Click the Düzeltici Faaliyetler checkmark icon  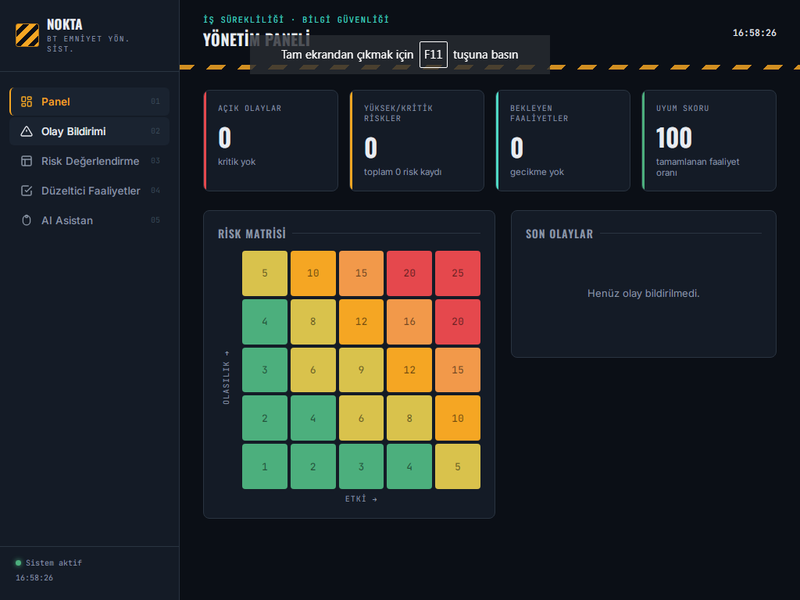pos(27,190)
